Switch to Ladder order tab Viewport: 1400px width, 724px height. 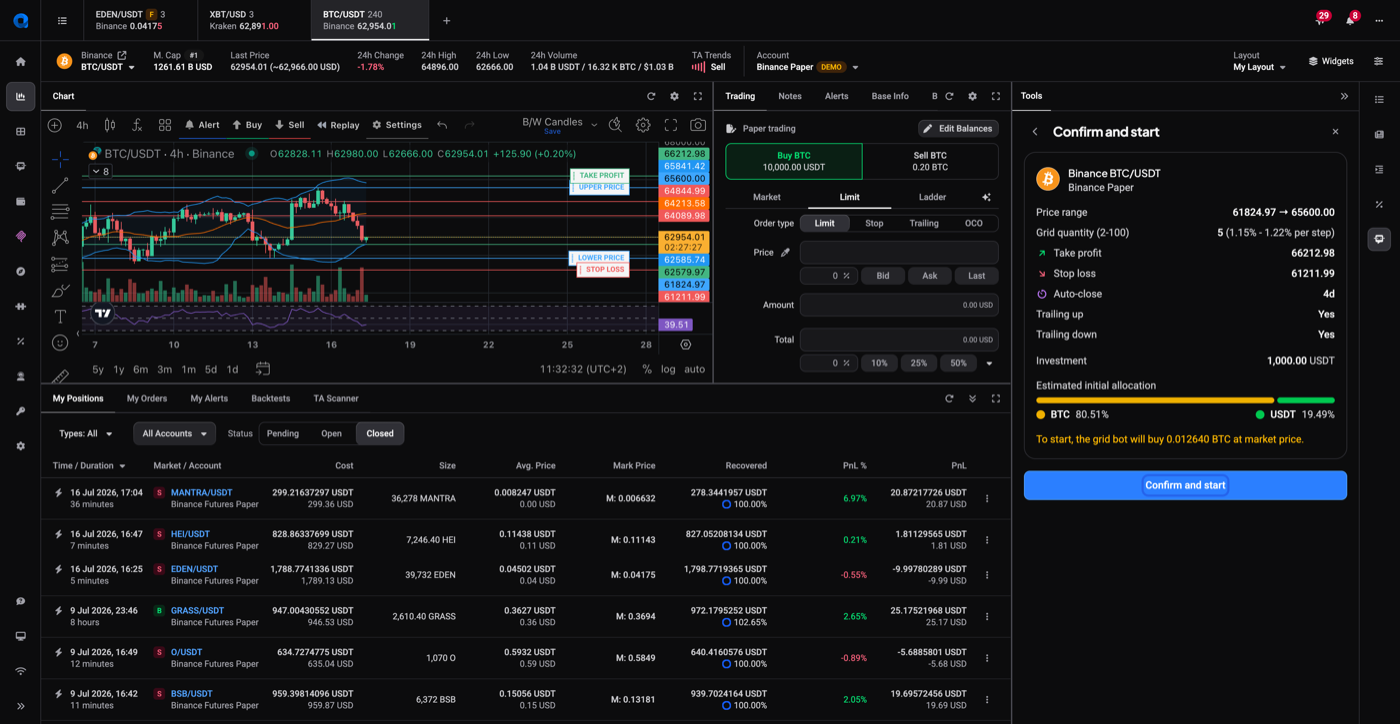[x=932, y=197]
